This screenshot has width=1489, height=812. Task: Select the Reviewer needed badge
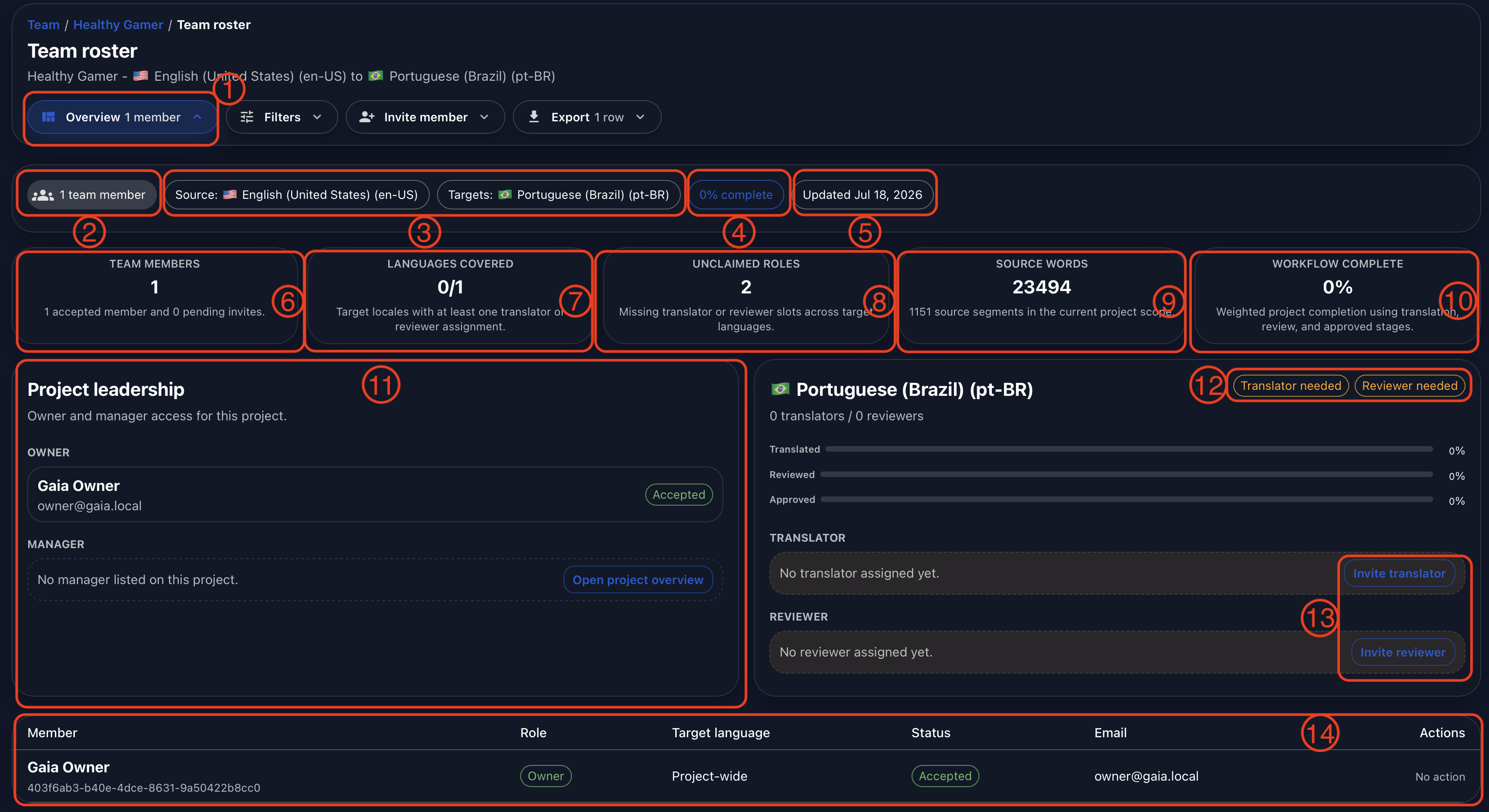pyautogui.click(x=1409, y=386)
